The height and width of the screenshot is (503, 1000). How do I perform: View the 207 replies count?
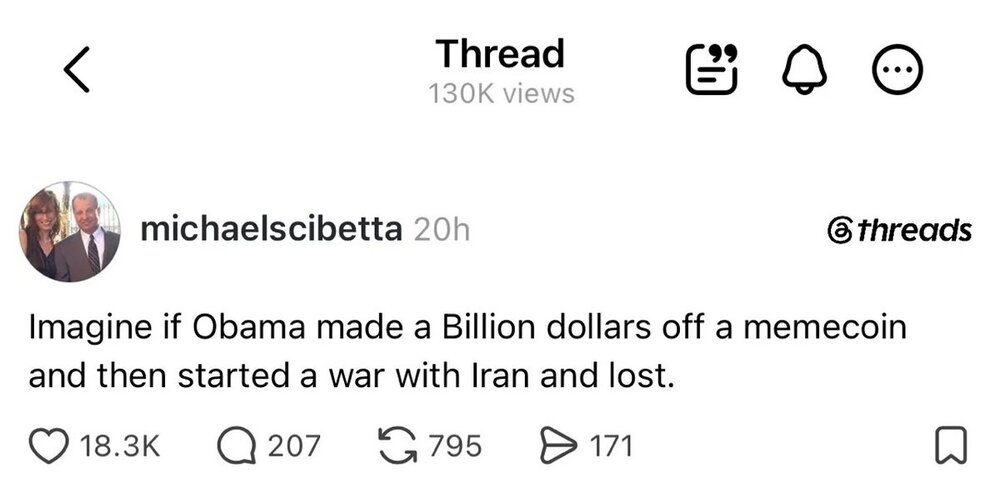click(294, 446)
